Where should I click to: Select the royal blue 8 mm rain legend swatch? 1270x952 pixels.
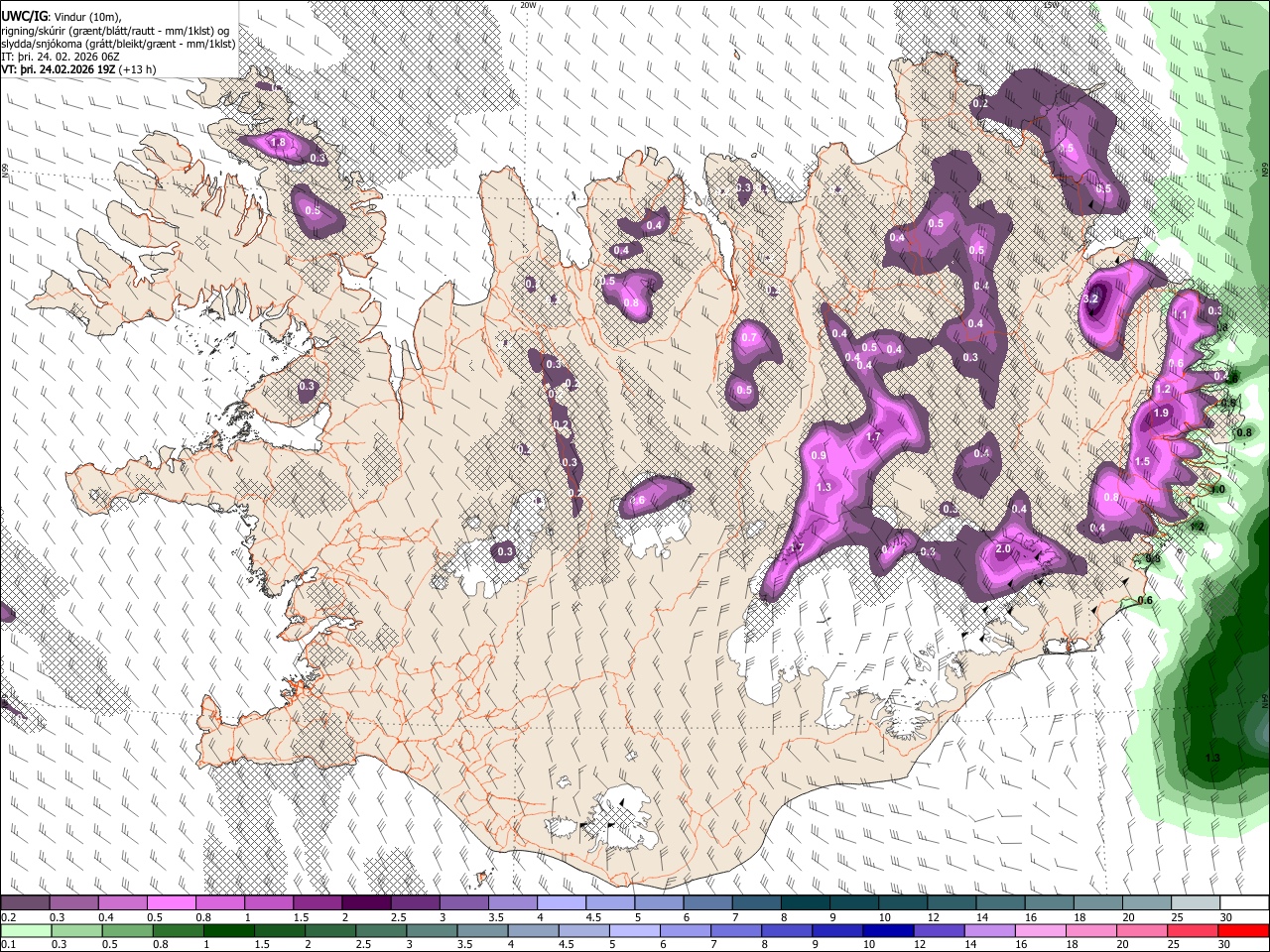(x=786, y=931)
